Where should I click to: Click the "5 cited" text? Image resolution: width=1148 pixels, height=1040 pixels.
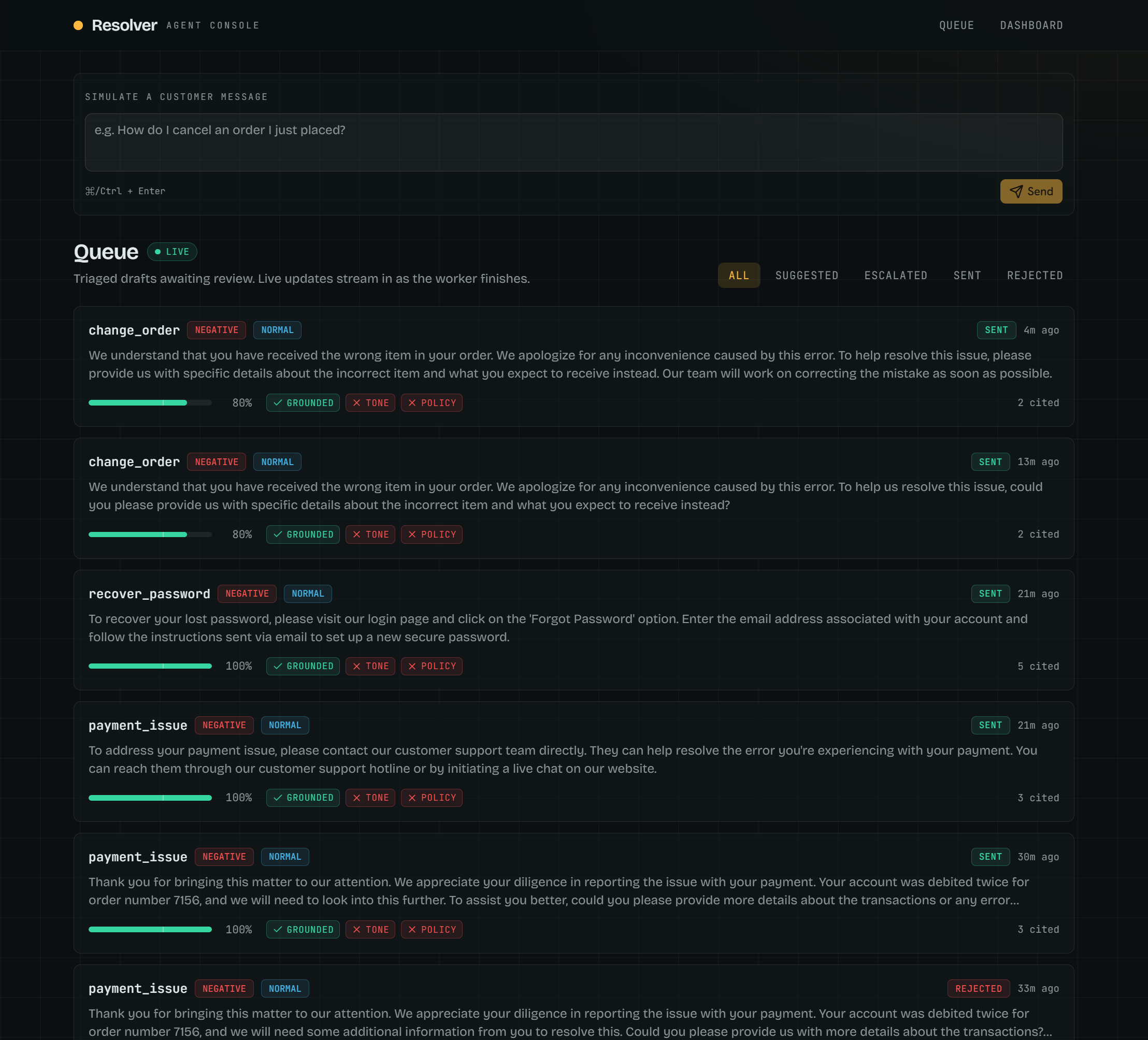click(1038, 666)
